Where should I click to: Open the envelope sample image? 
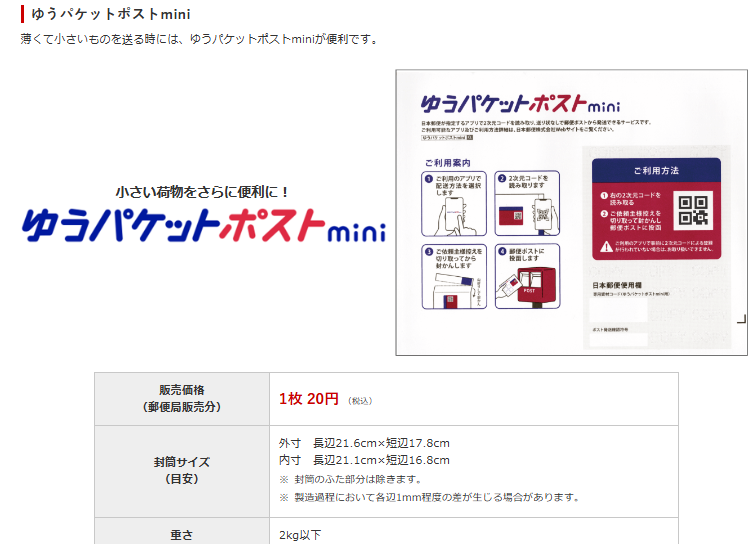click(571, 213)
